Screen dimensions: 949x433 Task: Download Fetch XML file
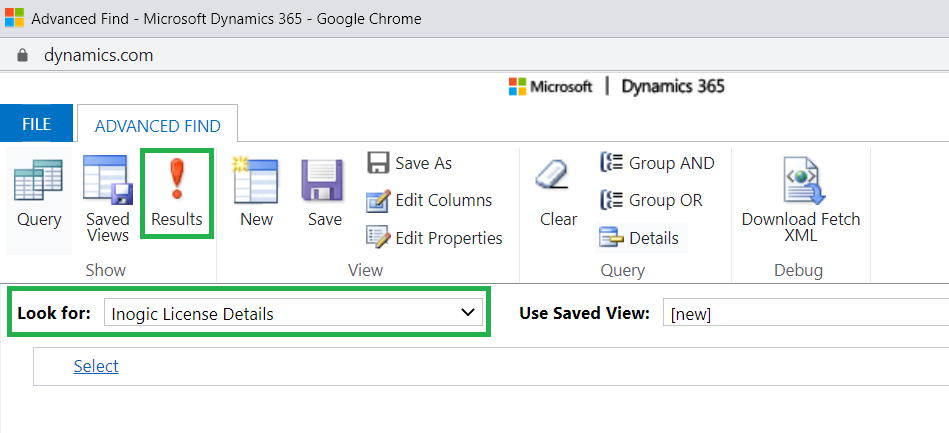point(801,200)
